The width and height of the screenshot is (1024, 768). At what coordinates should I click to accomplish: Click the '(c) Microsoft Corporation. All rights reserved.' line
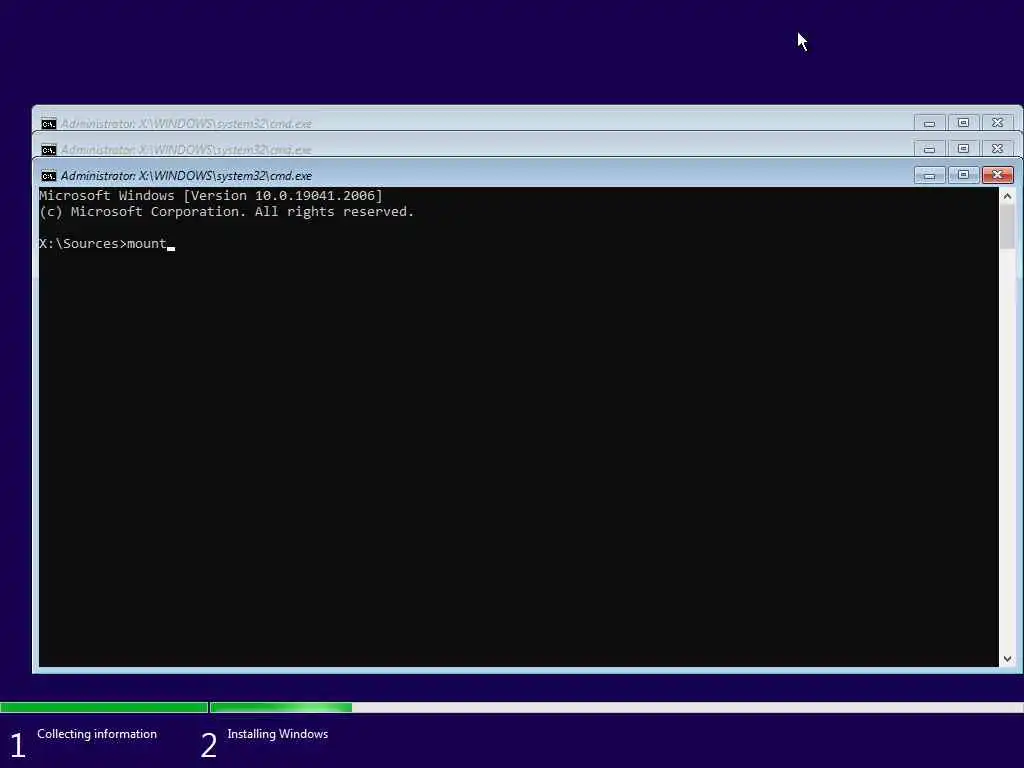click(226, 212)
